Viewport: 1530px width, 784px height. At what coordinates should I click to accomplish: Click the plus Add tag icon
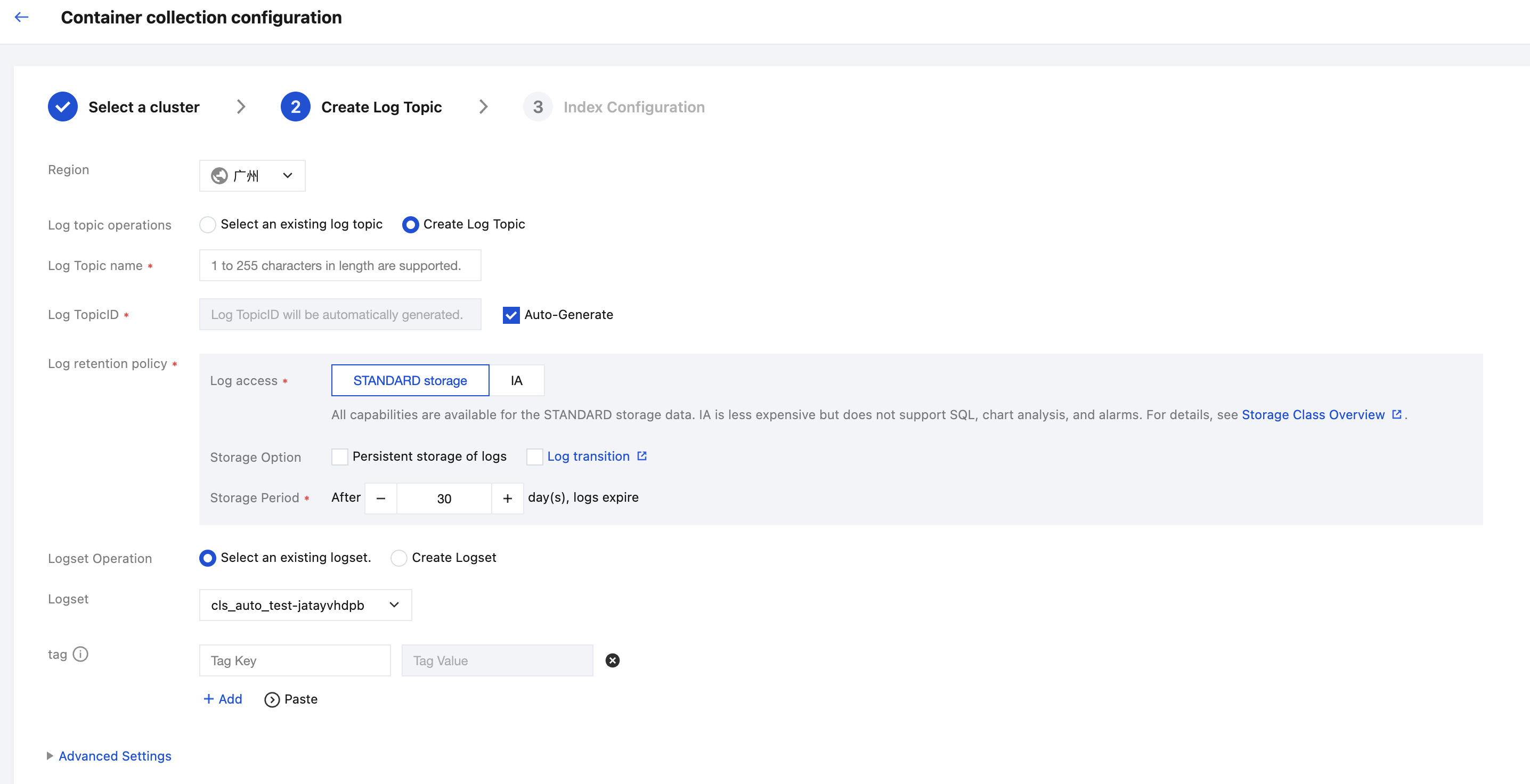[209, 699]
